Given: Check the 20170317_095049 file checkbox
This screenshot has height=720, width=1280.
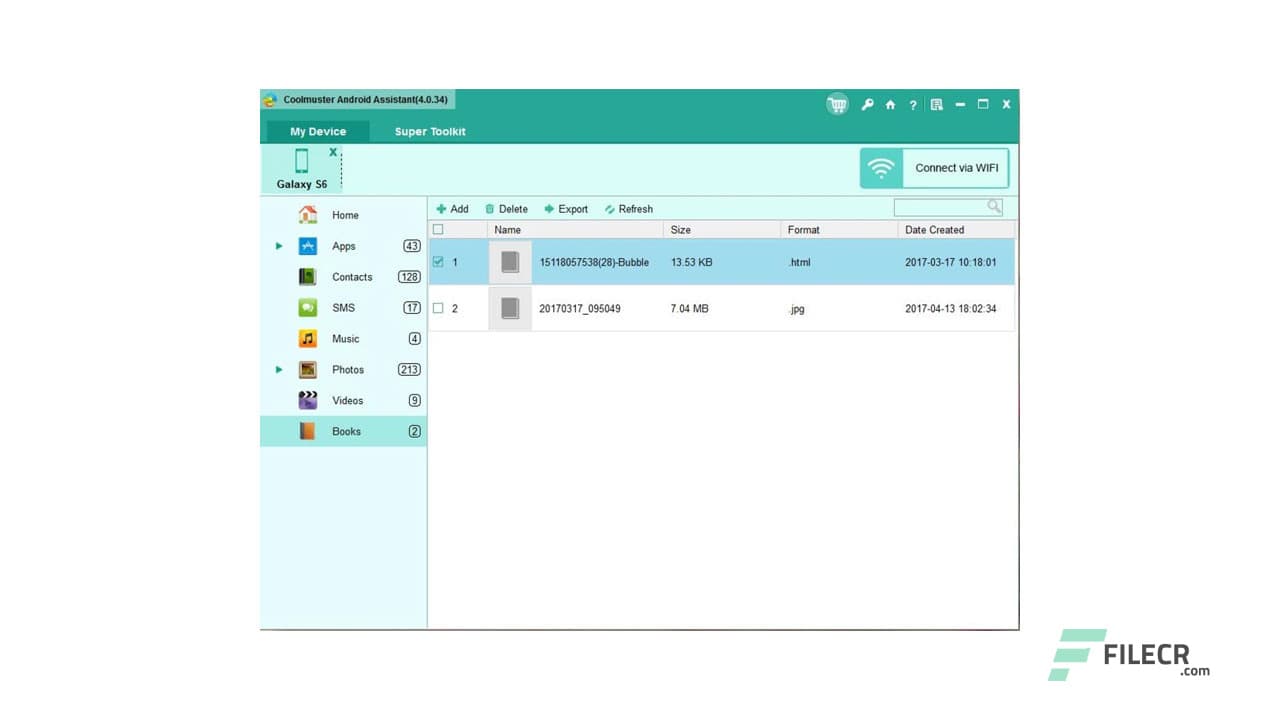Looking at the screenshot, I should pos(437,308).
